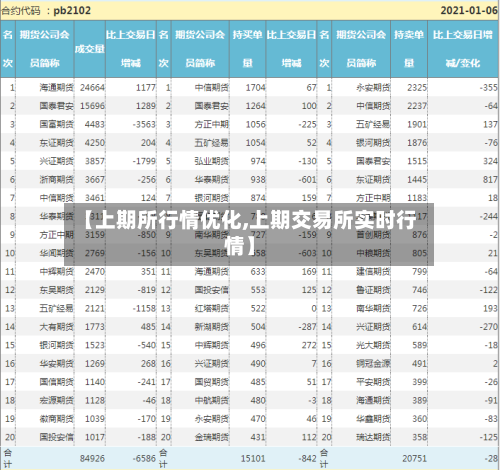The height and width of the screenshot is (470, 500).
Task: Click volume cell 1039
Action: pos(95,419)
